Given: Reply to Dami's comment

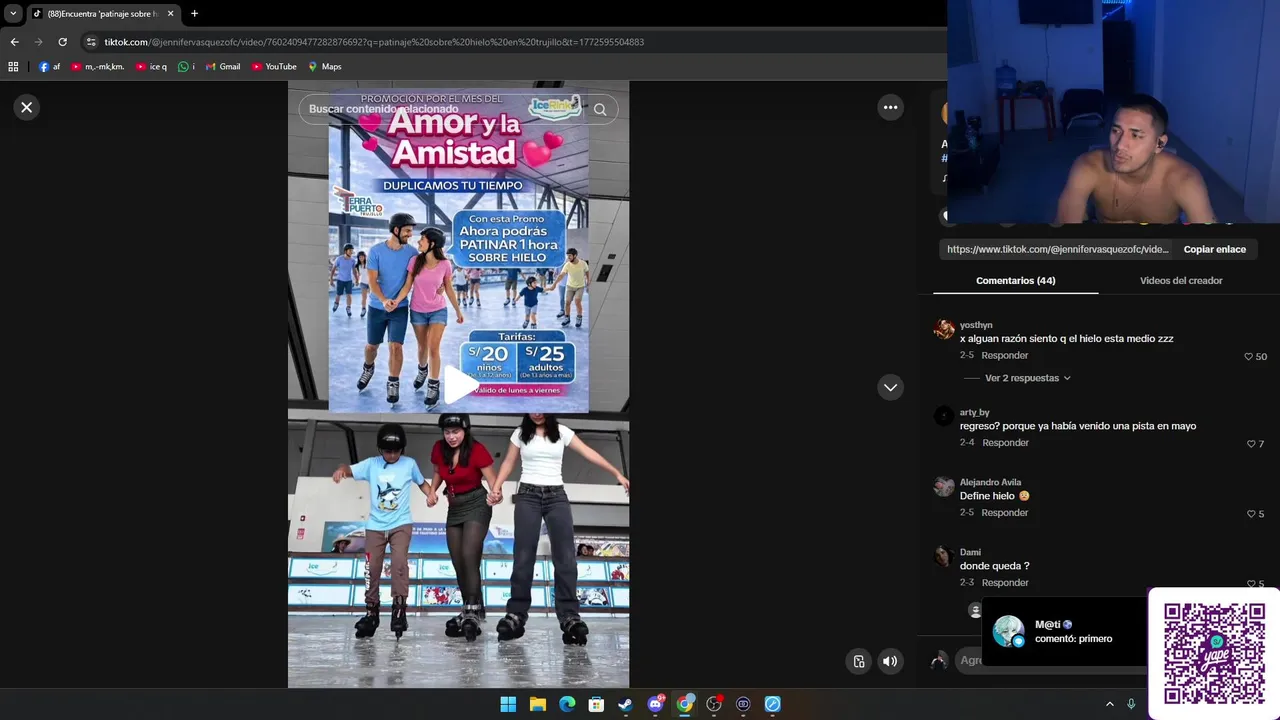Looking at the screenshot, I should coord(1005,583).
